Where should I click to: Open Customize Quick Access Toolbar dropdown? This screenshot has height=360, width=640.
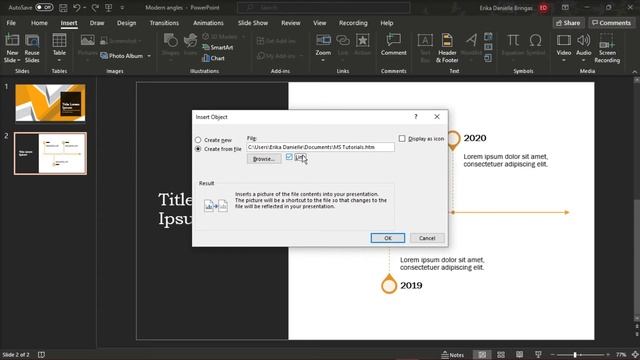click(x=122, y=7)
